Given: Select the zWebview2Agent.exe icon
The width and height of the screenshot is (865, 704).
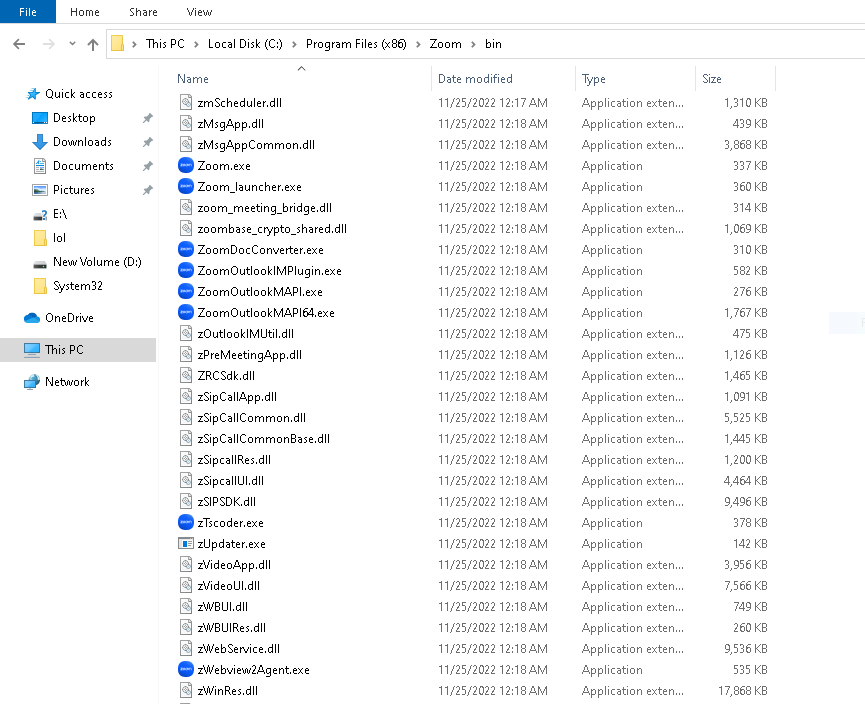Looking at the screenshot, I should point(186,669).
